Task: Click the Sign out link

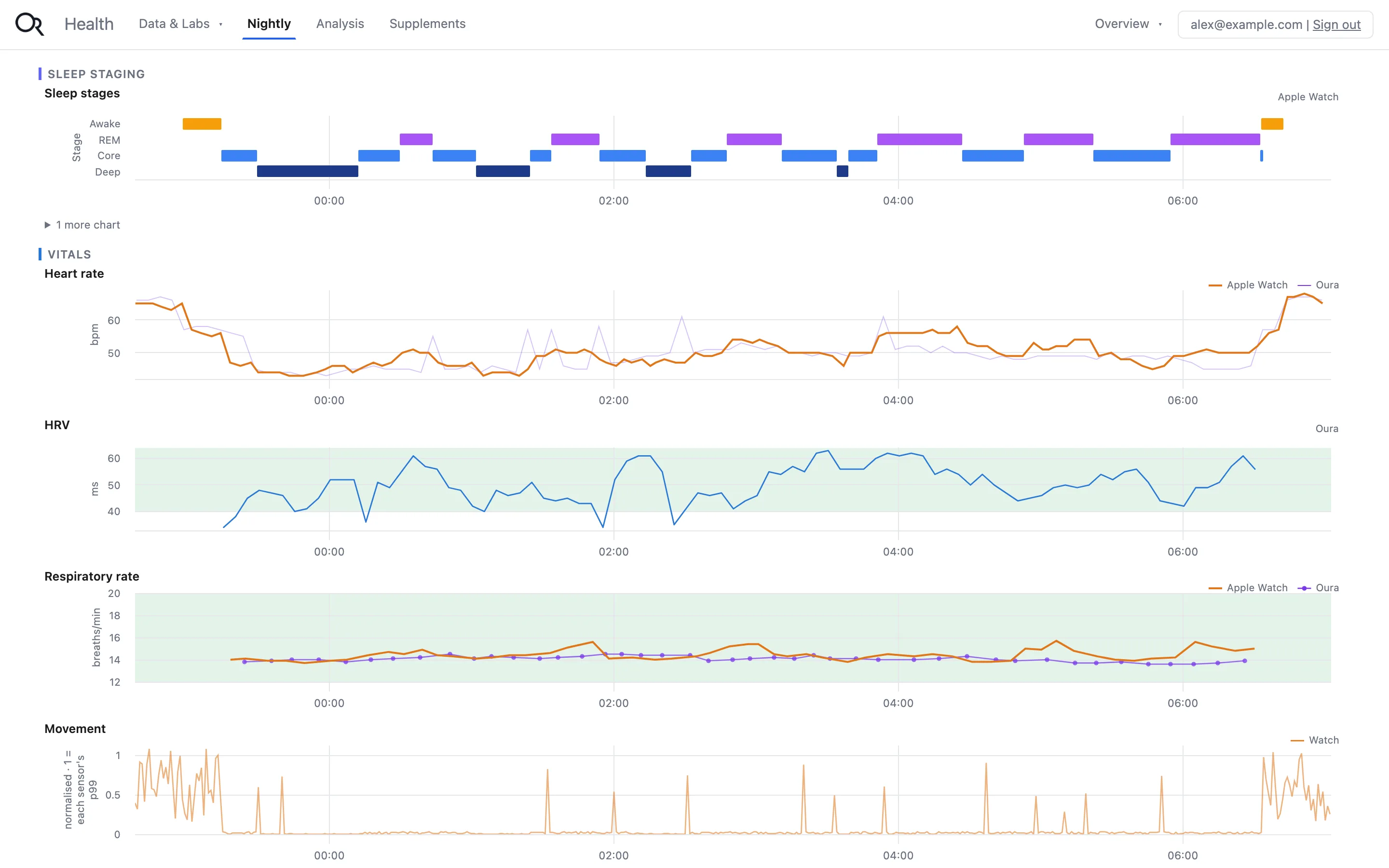Action: click(x=1336, y=25)
